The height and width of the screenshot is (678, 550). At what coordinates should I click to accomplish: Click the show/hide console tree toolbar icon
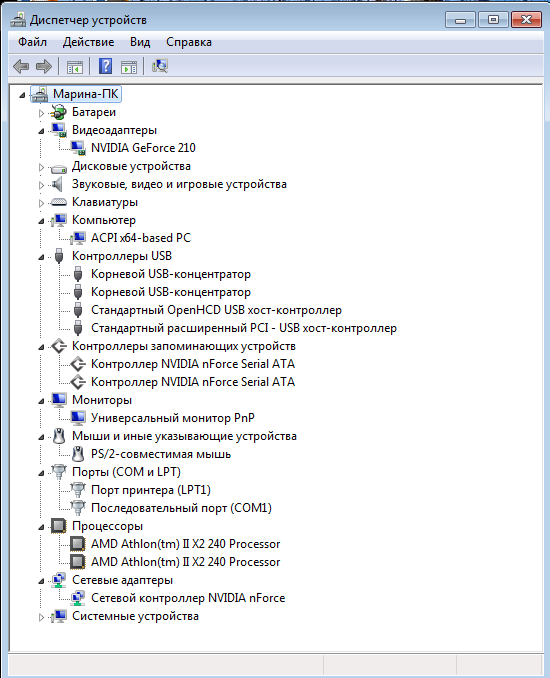click(x=74, y=67)
